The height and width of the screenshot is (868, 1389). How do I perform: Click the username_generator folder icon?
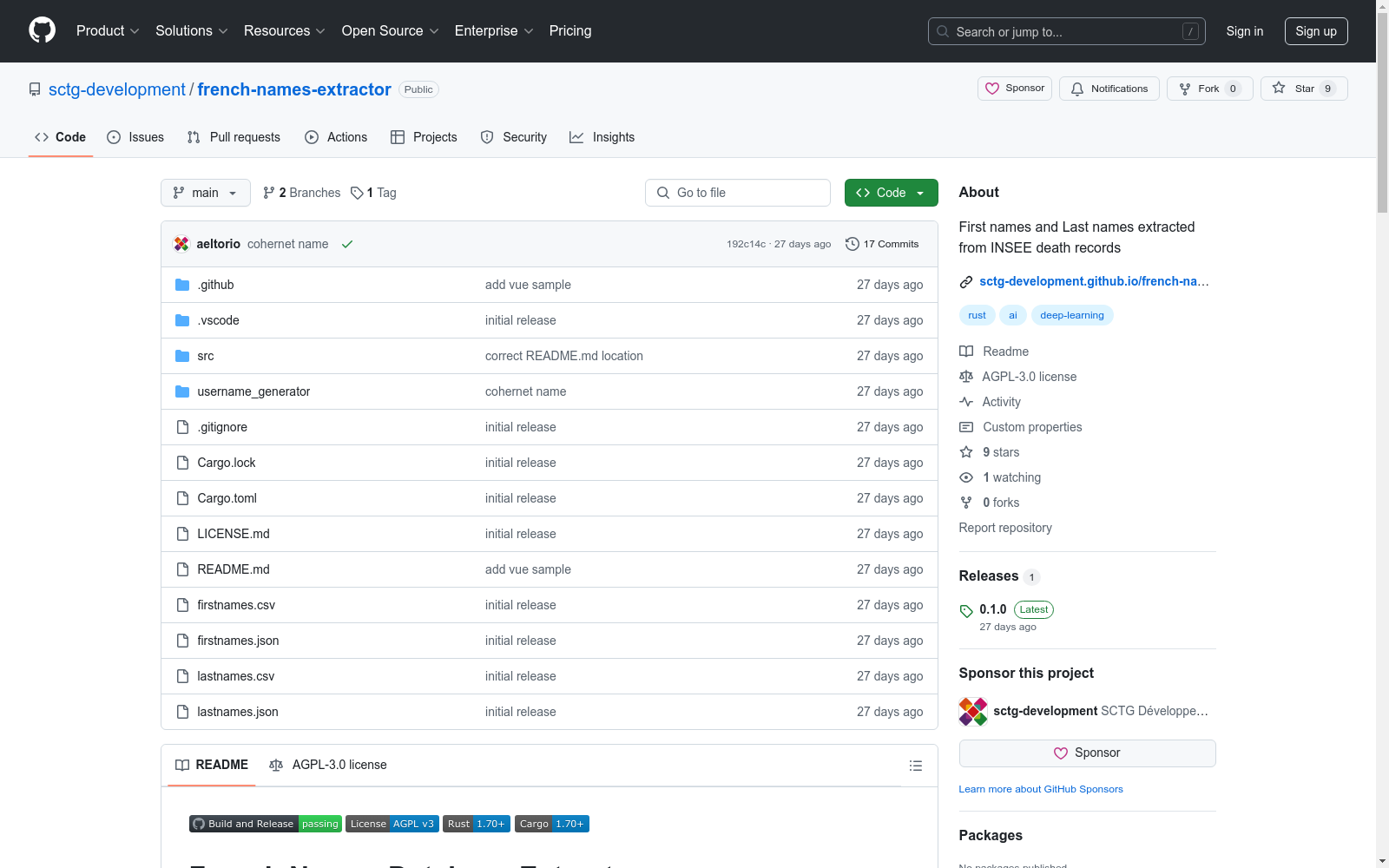click(x=182, y=391)
